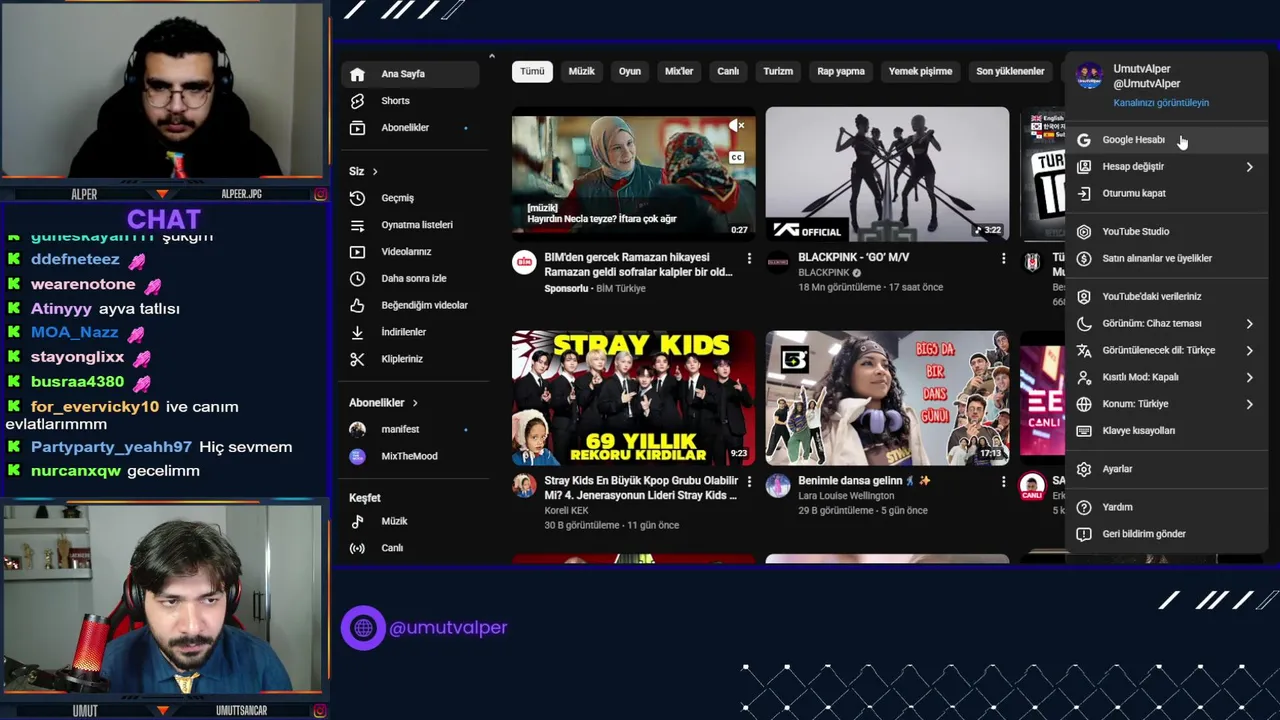Expand Konum: Türkiye submenu
Screen dimensions: 1280x720
tap(1250, 404)
